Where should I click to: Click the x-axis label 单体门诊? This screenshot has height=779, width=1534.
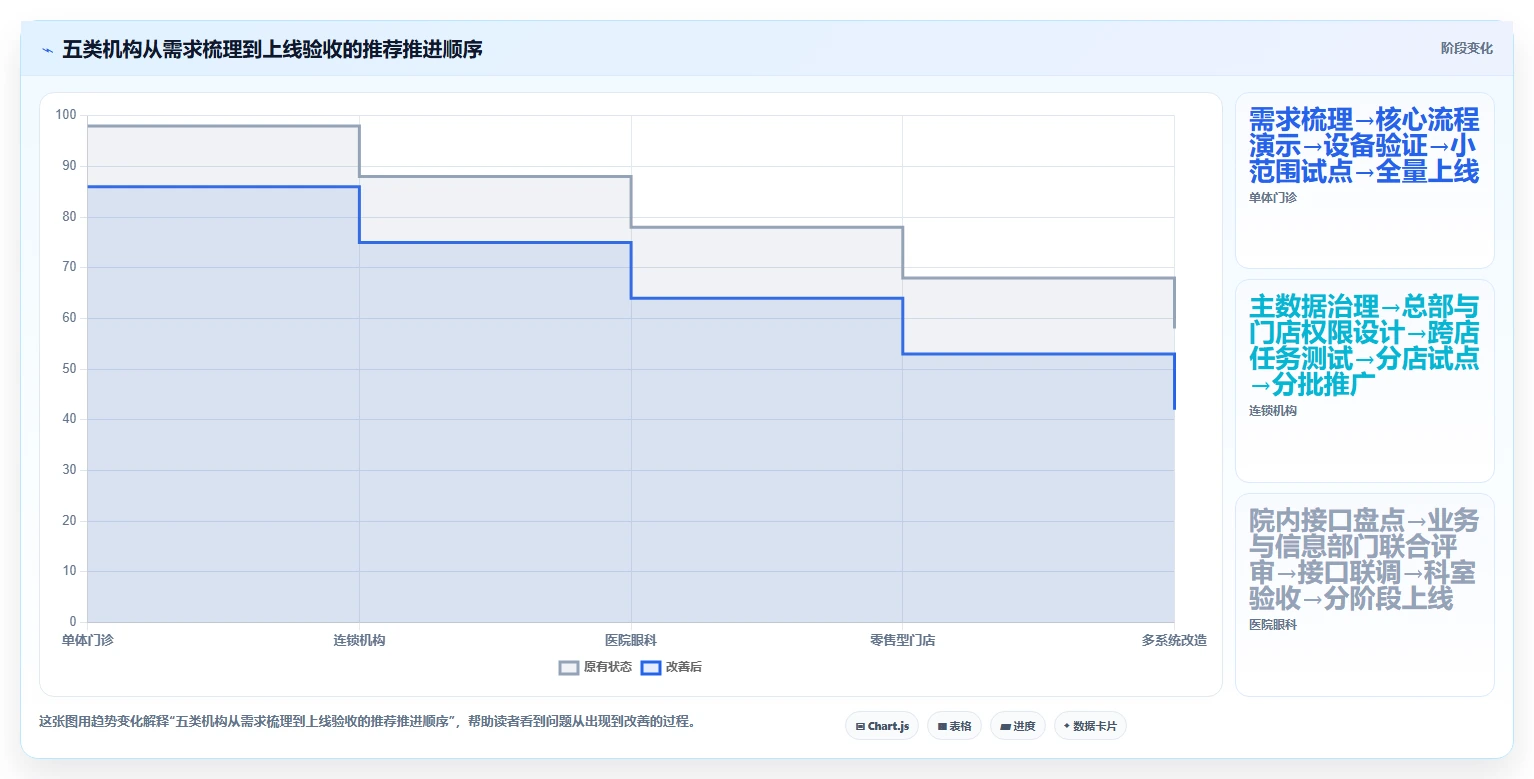[87, 640]
